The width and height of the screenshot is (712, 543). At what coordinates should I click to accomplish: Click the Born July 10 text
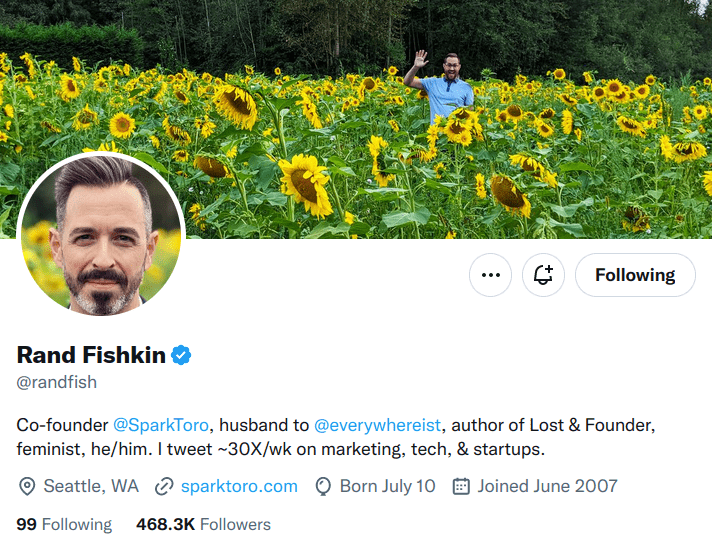tap(388, 486)
